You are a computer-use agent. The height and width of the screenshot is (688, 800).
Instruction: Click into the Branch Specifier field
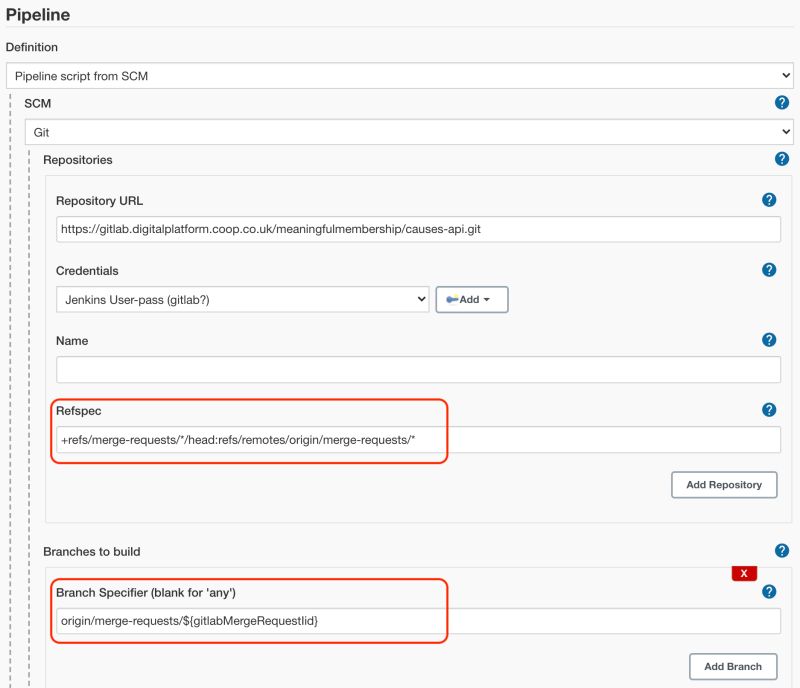point(400,620)
